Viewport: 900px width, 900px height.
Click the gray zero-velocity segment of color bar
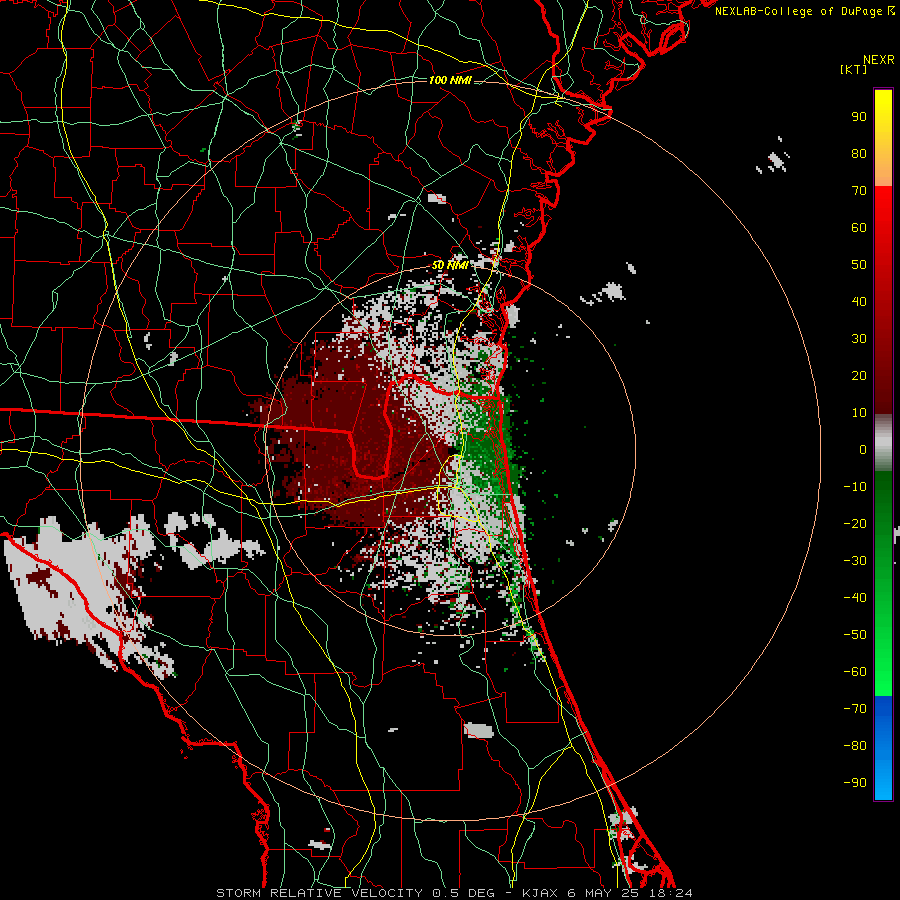[883, 443]
